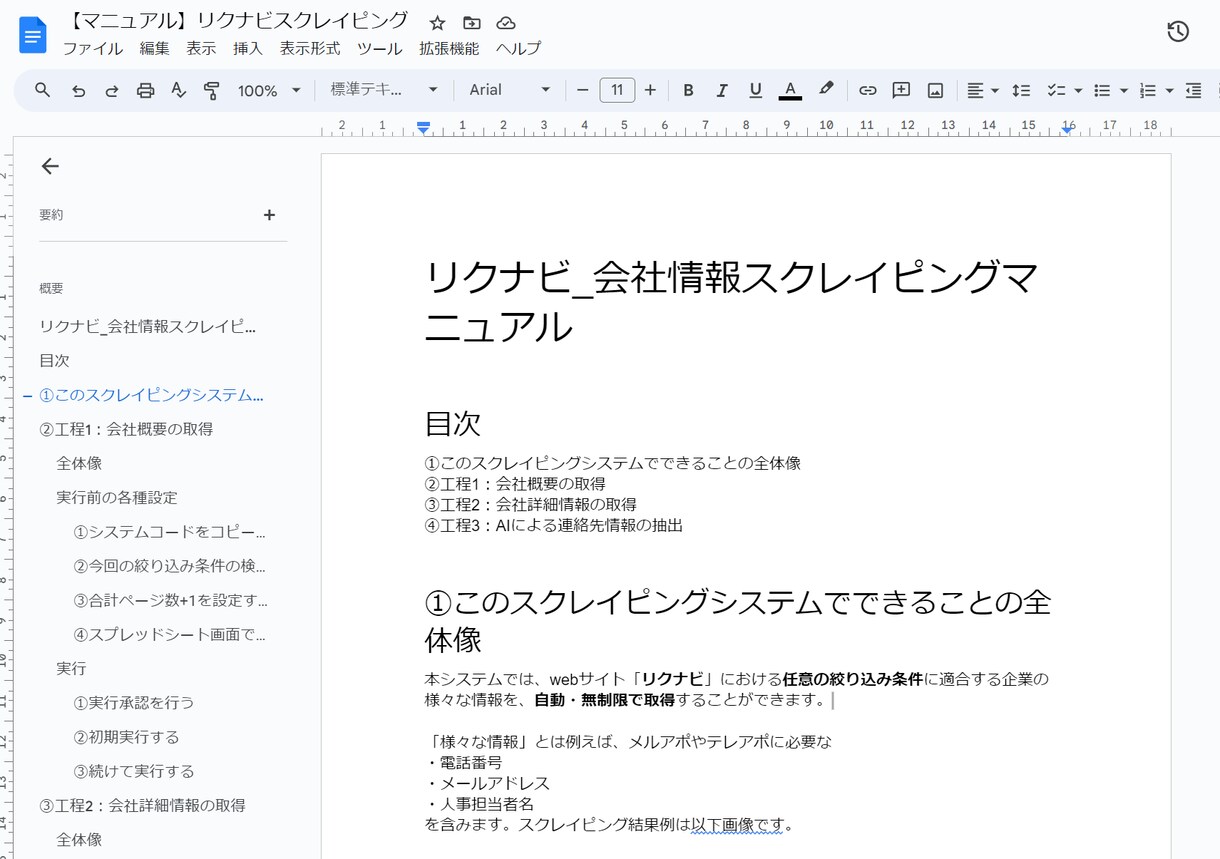Go to outline item ②工程1：会社概要の取得
Viewport: 1220px width, 859px height.
[126, 429]
